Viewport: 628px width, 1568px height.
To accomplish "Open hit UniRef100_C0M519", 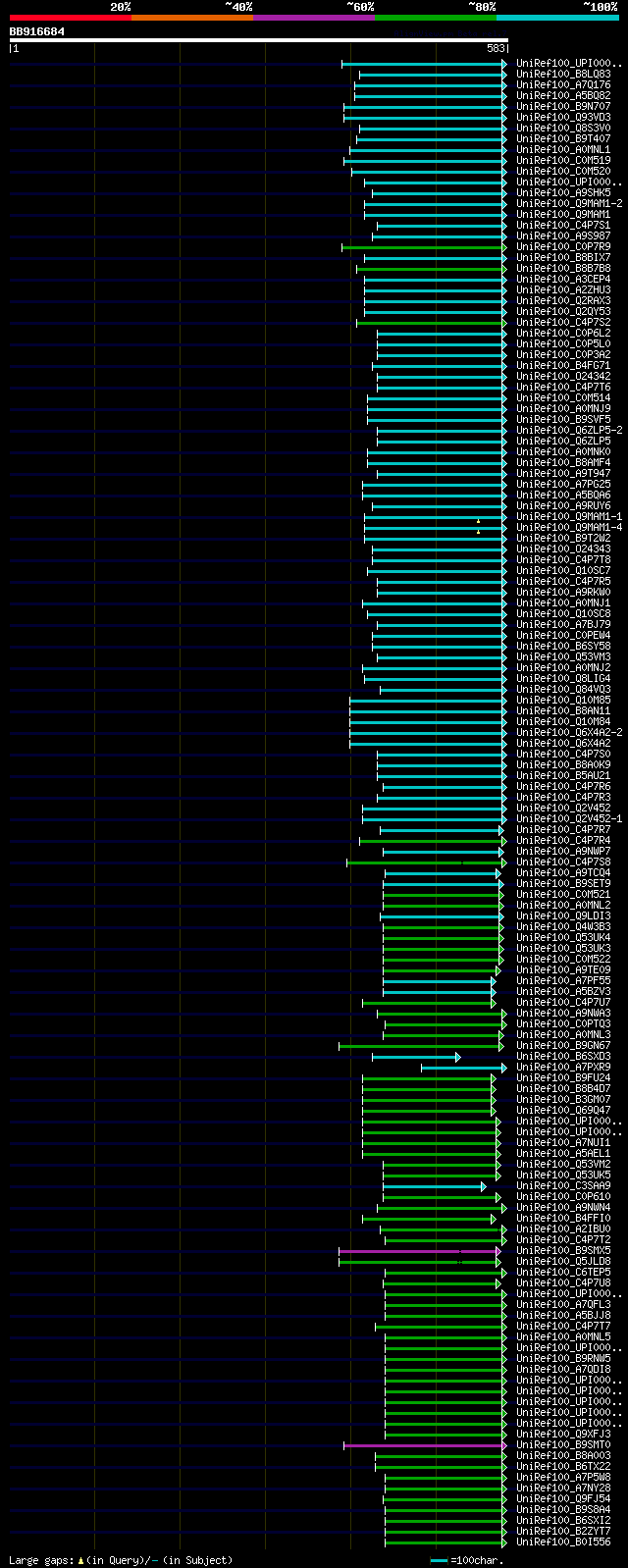I will (x=563, y=160).
